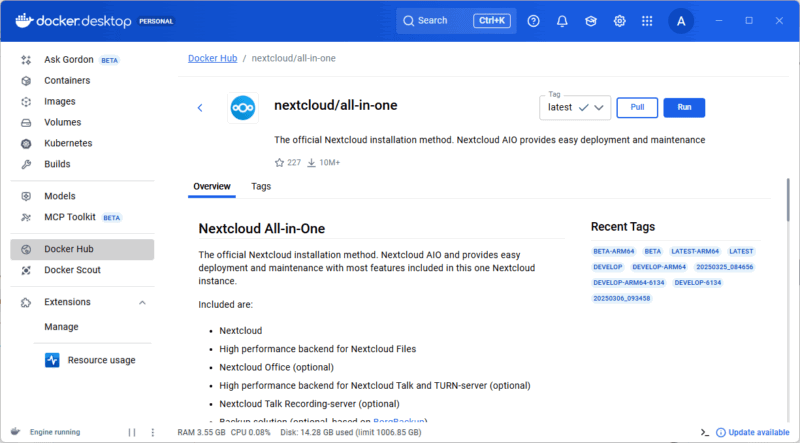Open the apps grid icon
This screenshot has height=443, width=800.
(x=647, y=21)
